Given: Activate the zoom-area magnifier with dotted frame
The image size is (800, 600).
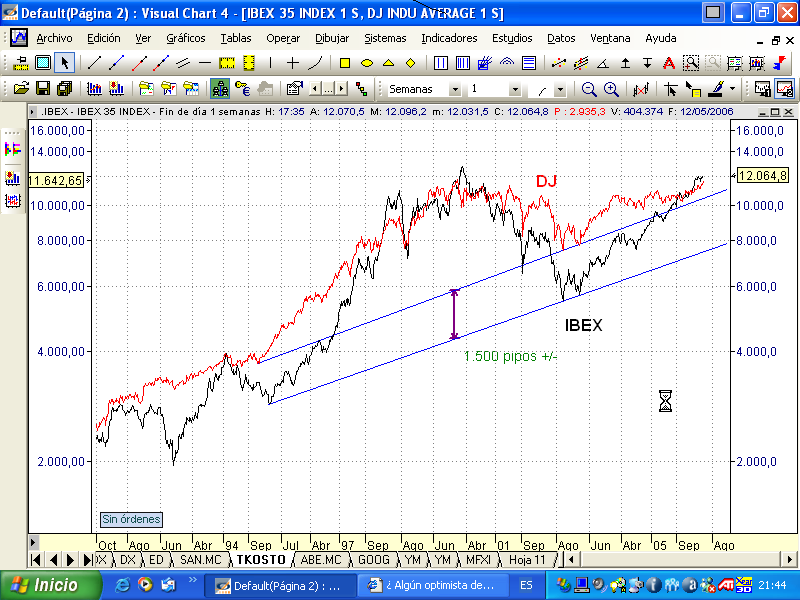Looking at the screenshot, I should (x=691, y=63).
